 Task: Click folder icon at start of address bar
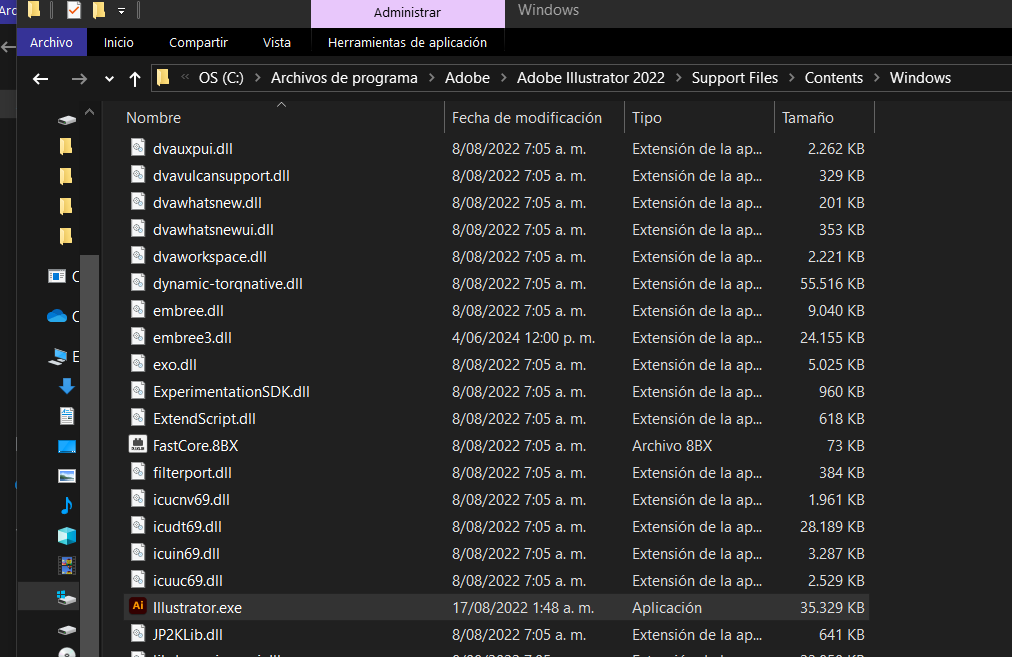coord(163,77)
